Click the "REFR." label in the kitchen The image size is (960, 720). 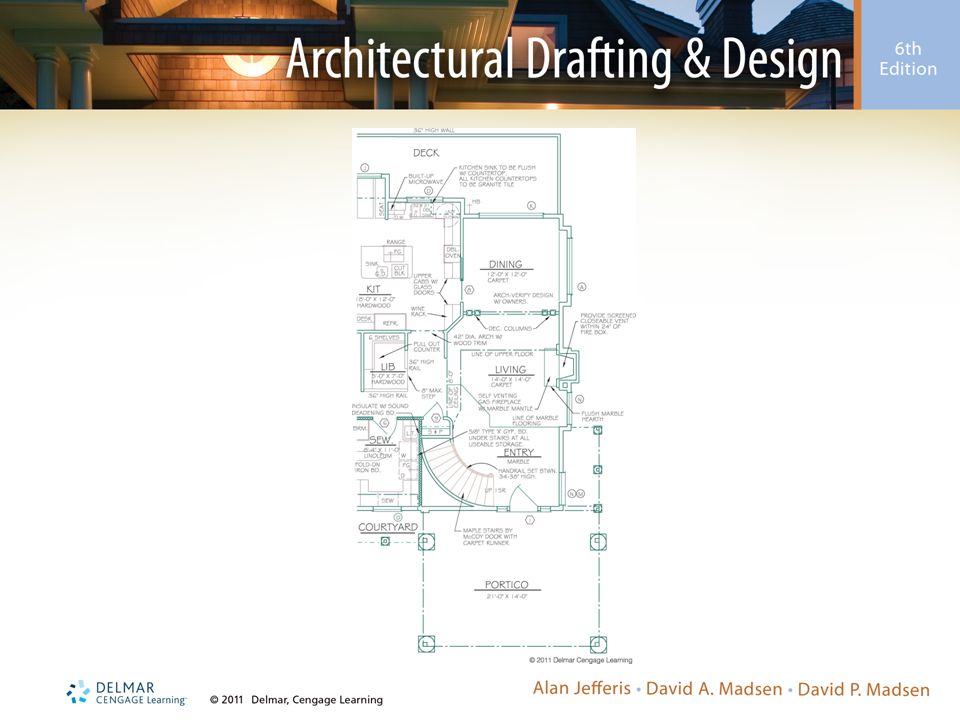[x=390, y=323]
